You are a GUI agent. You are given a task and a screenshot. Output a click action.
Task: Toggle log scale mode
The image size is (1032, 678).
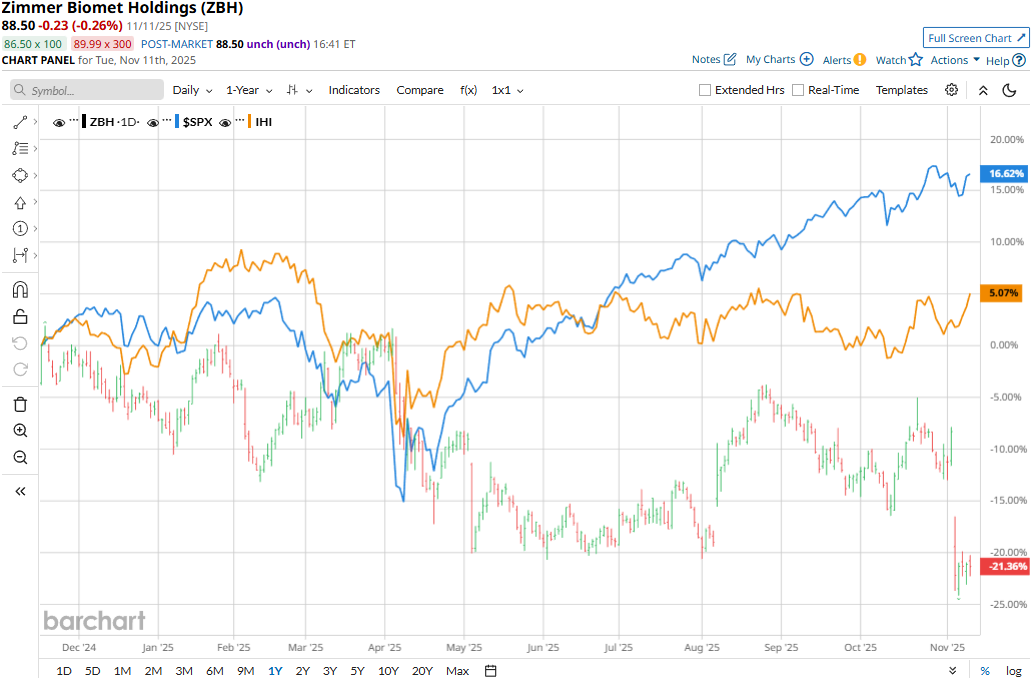pos(1014,671)
